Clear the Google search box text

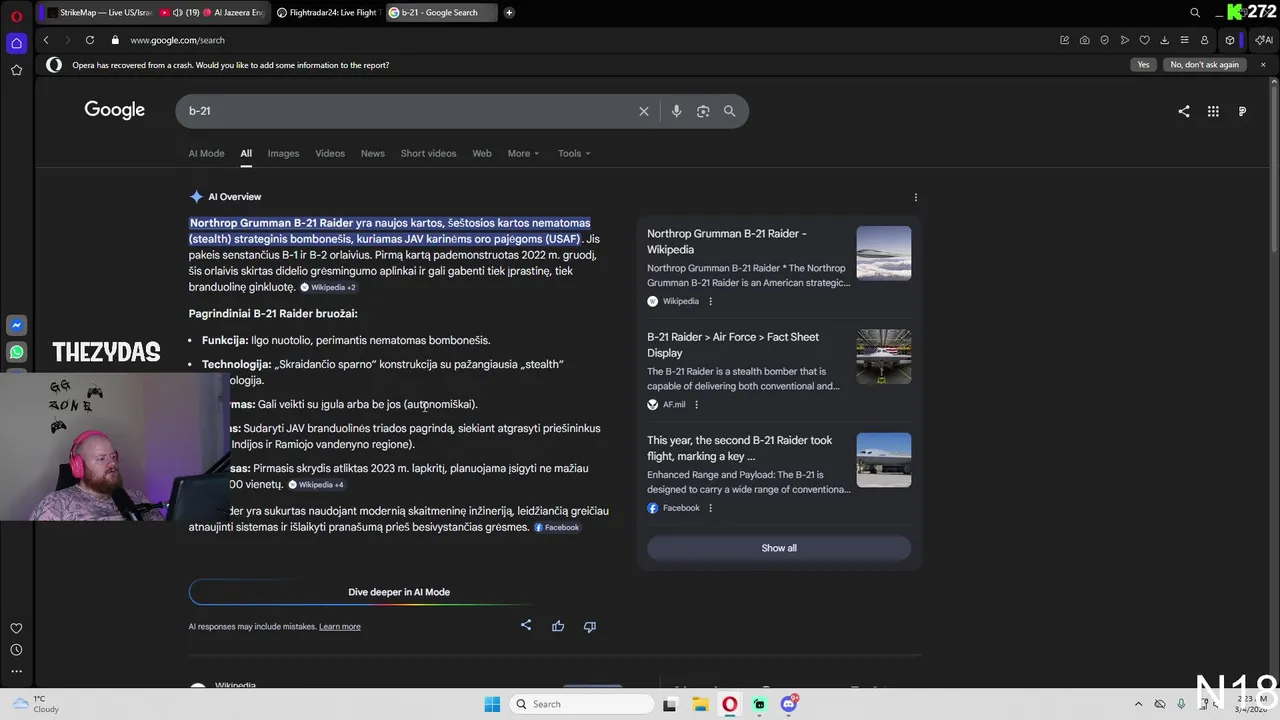pos(644,111)
